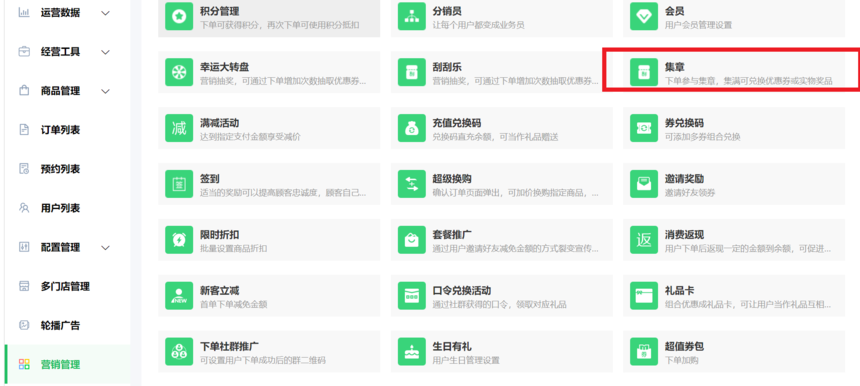860x386 pixels.
Task: Click the 营销管理 colored grid icon
Action: (x=24, y=364)
